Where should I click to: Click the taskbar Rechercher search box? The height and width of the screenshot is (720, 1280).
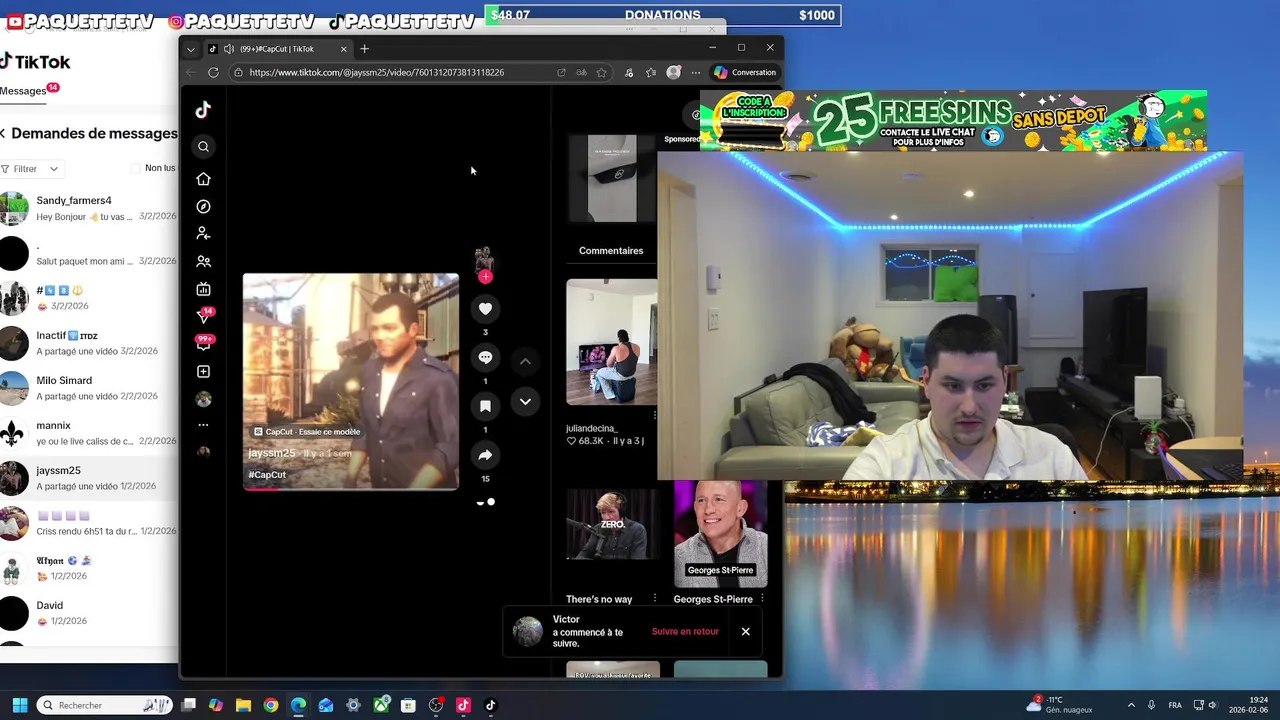(x=103, y=705)
